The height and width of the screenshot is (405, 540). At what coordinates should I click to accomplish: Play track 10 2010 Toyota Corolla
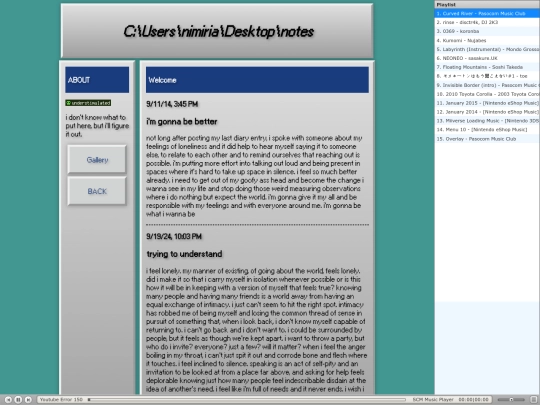coord(487,94)
